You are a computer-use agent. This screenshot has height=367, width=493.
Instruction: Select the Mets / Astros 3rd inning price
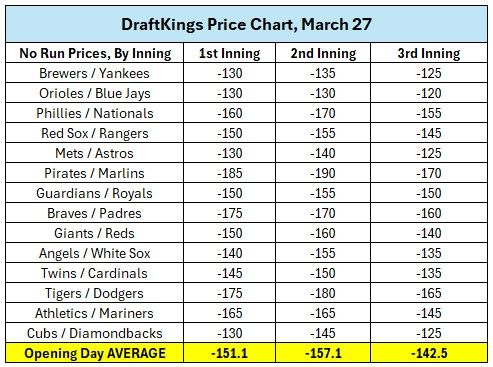coord(429,153)
